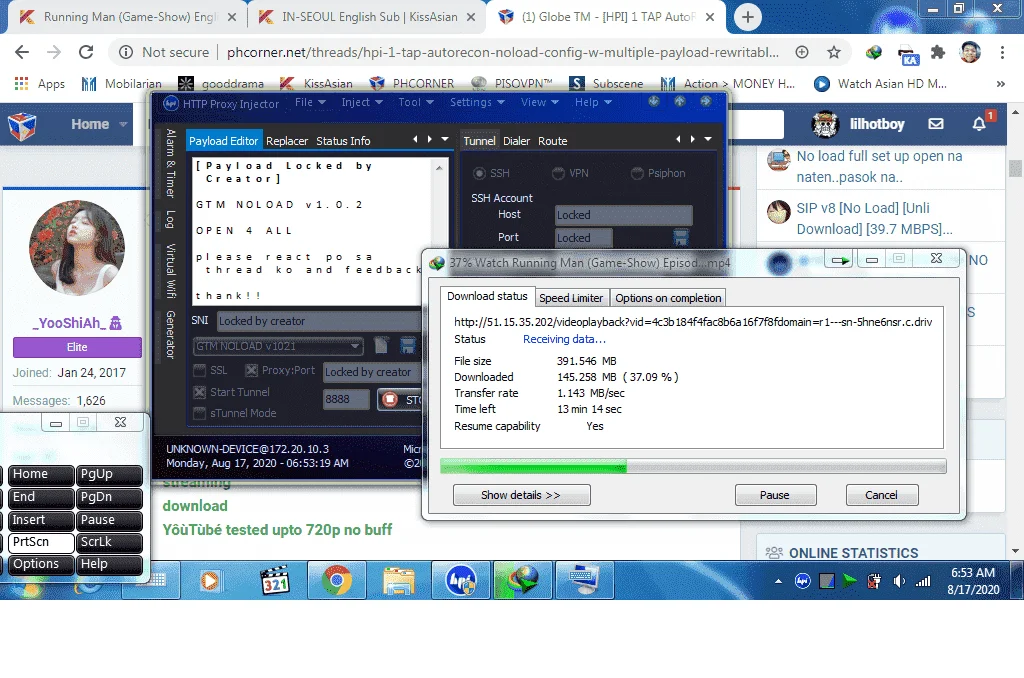Open the File menu dropdown

point(310,102)
